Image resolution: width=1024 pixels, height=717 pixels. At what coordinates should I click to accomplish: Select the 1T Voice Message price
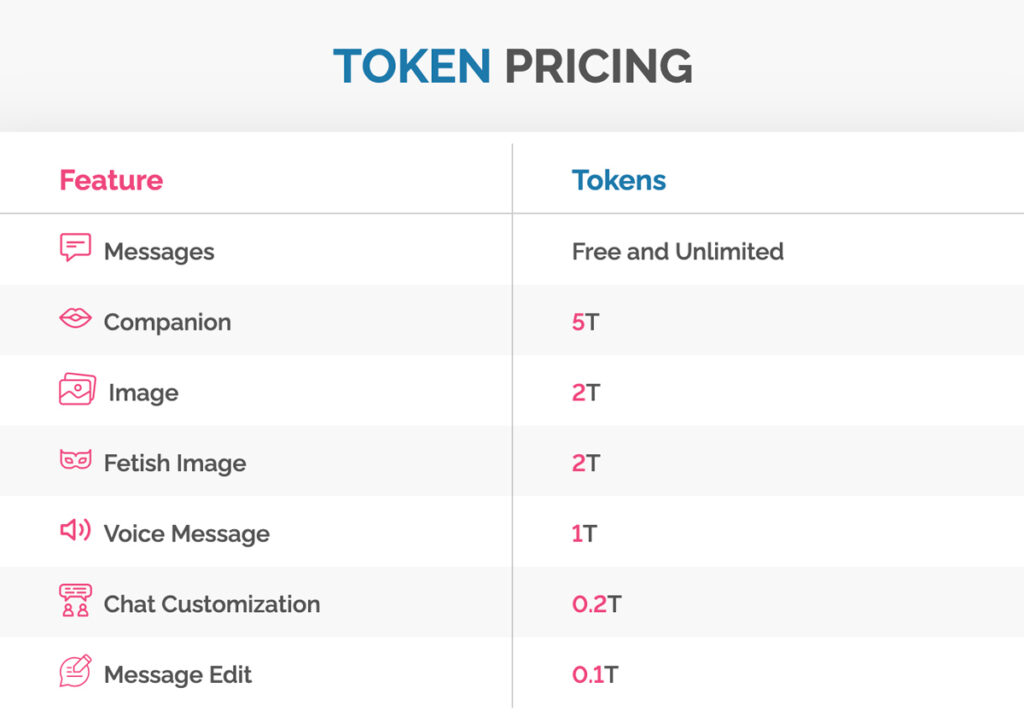pos(584,533)
